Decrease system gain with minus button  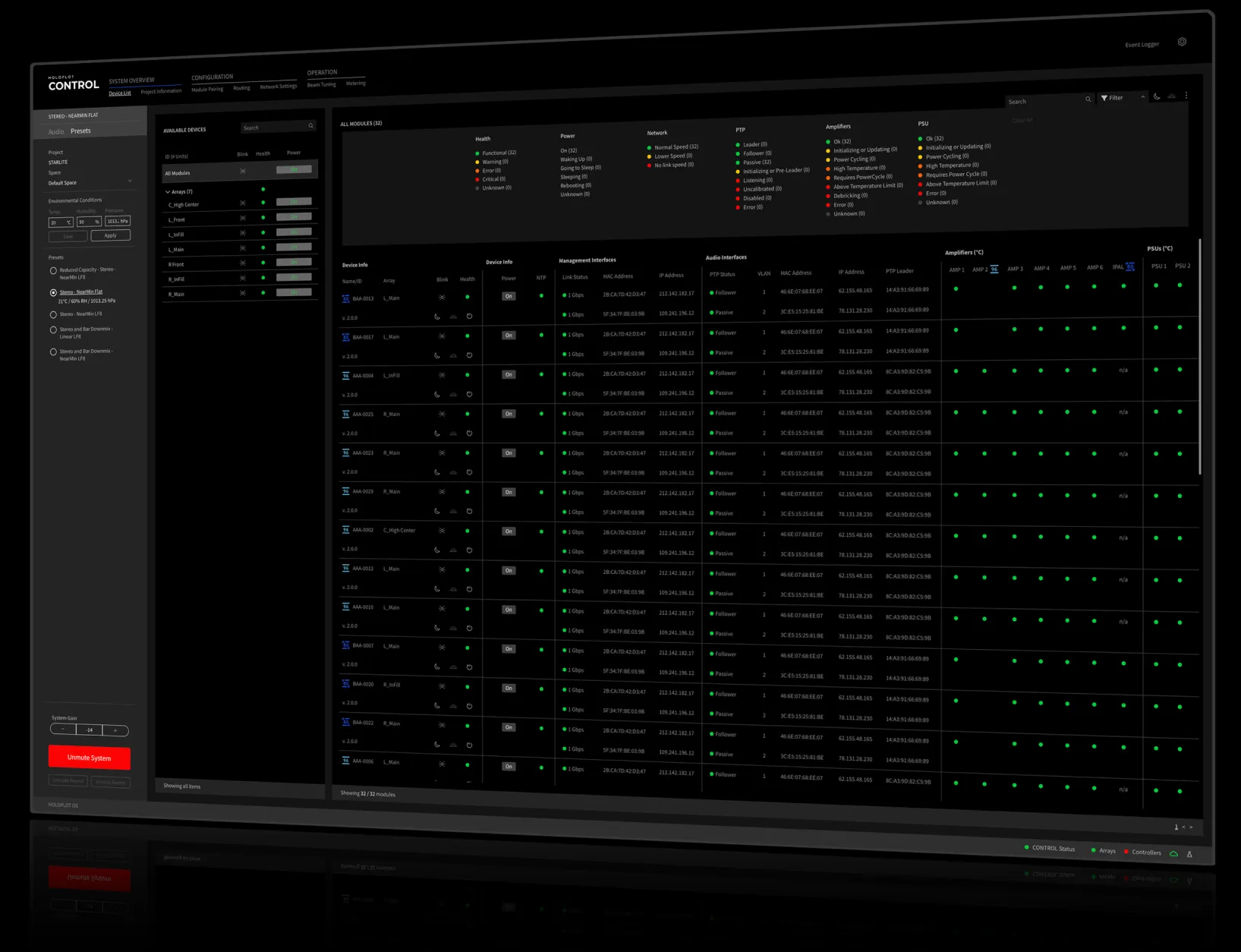[63, 730]
